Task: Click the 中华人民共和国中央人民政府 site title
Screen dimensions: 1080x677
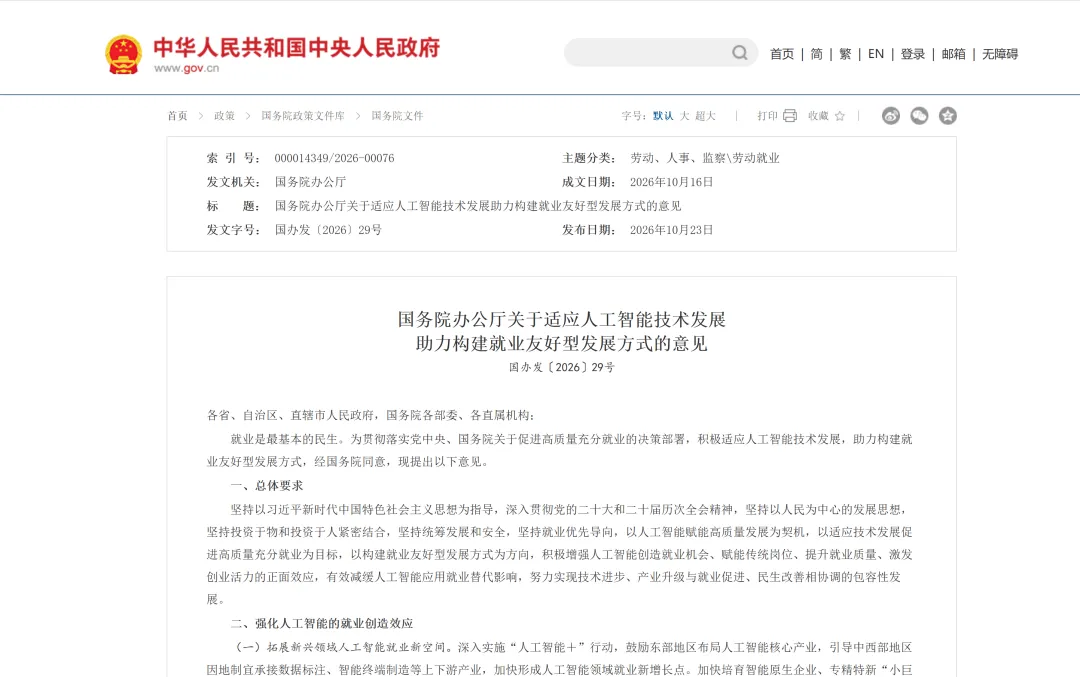Action: point(296,48)
